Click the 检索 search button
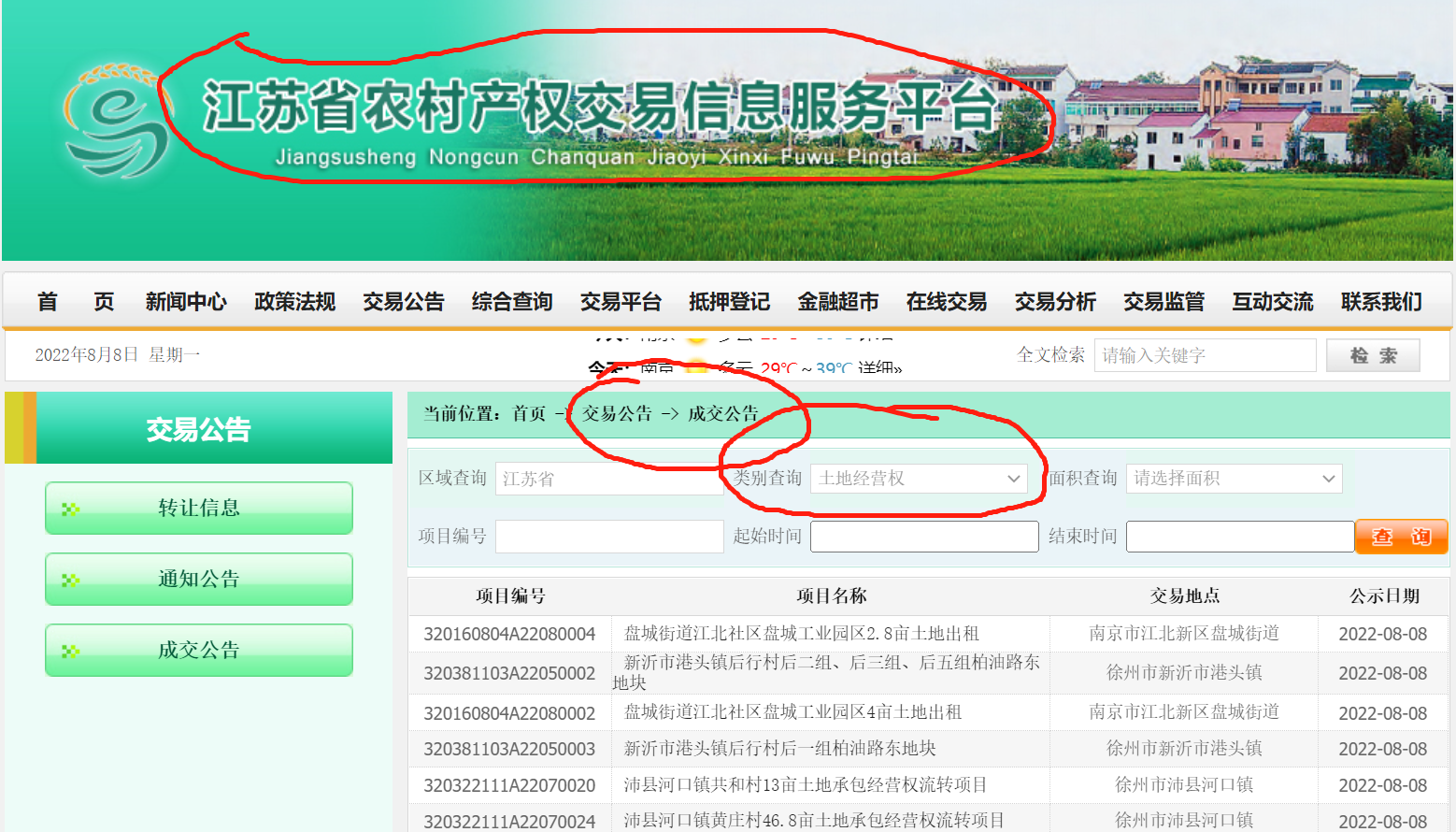This screenshot has width=1456, height=832. (1373, 355)
